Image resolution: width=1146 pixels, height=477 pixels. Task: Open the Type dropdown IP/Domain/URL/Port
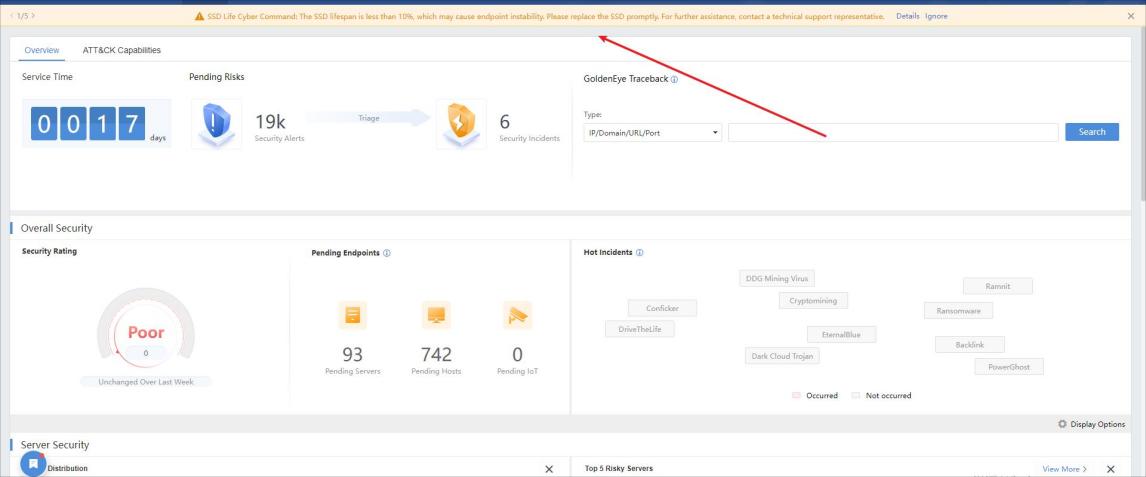coord(653,133)
